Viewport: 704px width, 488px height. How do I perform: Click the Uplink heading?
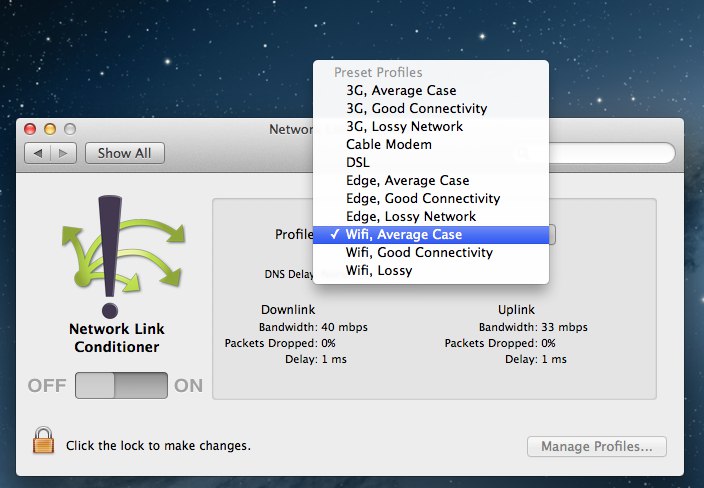click(x=516, y=310)
